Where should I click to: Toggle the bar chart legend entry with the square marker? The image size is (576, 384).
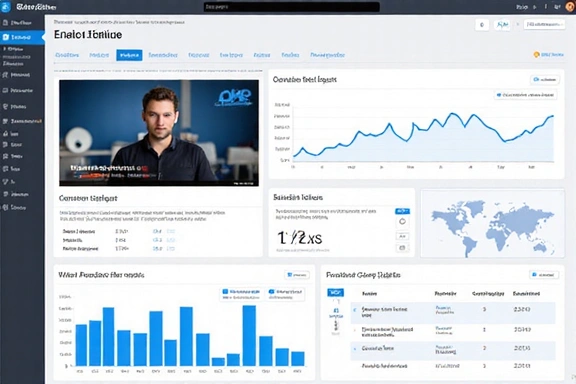pos(241,294)
